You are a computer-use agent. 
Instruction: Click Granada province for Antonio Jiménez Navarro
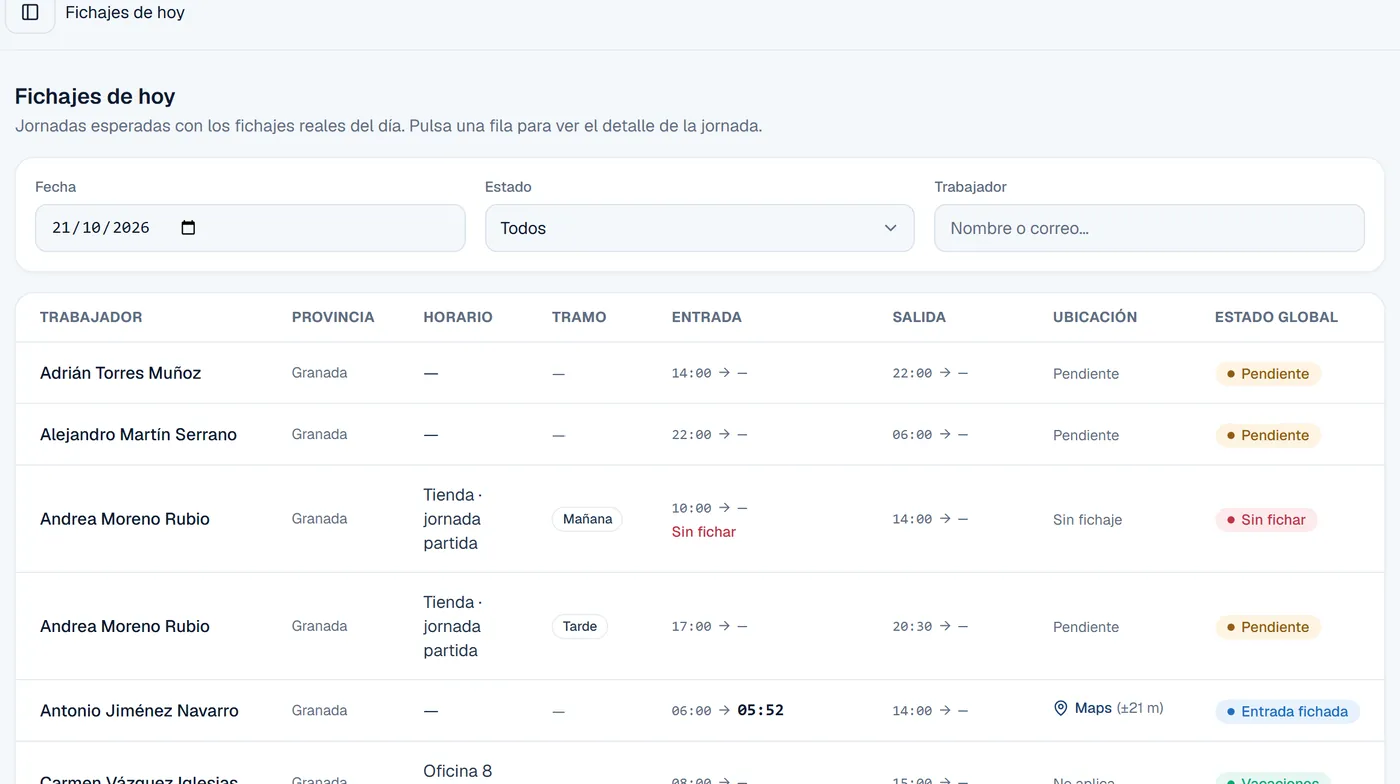click(x=319, y=710)
